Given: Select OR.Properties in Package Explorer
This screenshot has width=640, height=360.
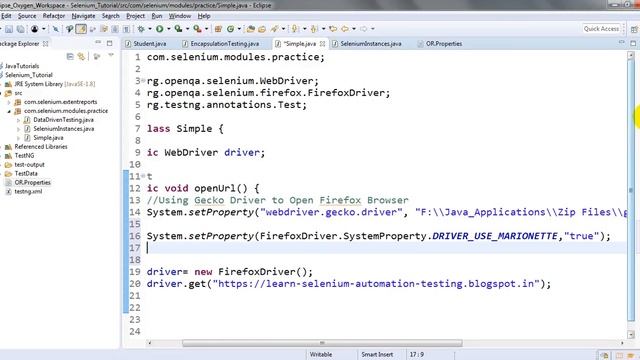Looking at the screenshot, I should point(33,182).
